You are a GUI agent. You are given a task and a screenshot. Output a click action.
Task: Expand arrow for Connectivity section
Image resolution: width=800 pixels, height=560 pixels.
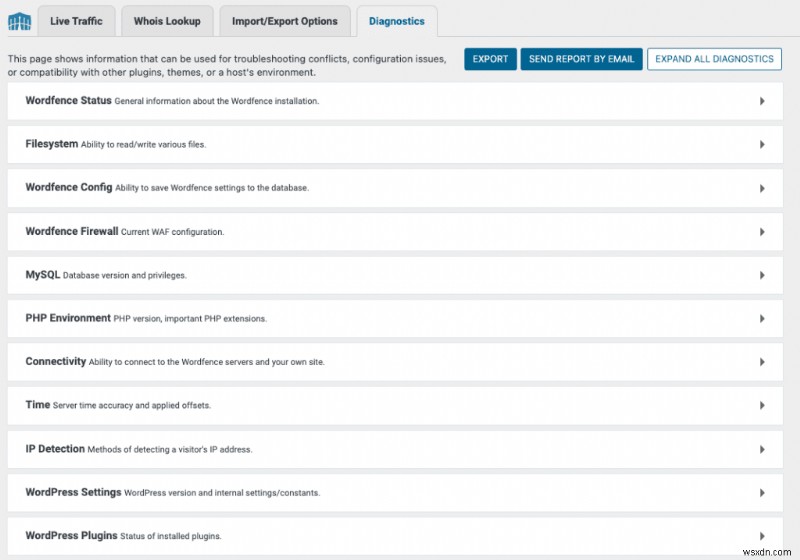[762, 362]
